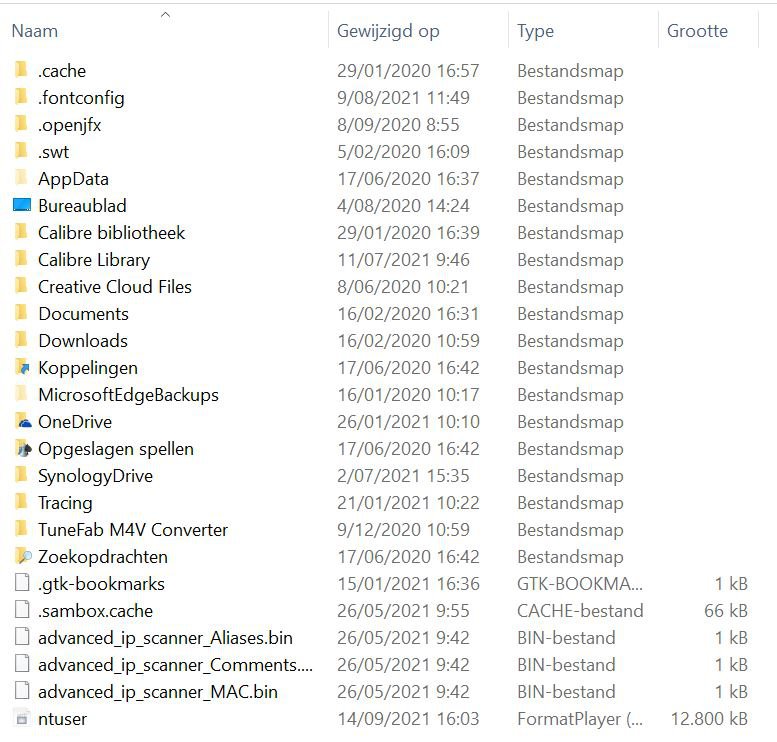Click the Zoekopdrachten search folder icon
Screen dimensions: 777x742
pyautogui.click(x=23, y=556)
